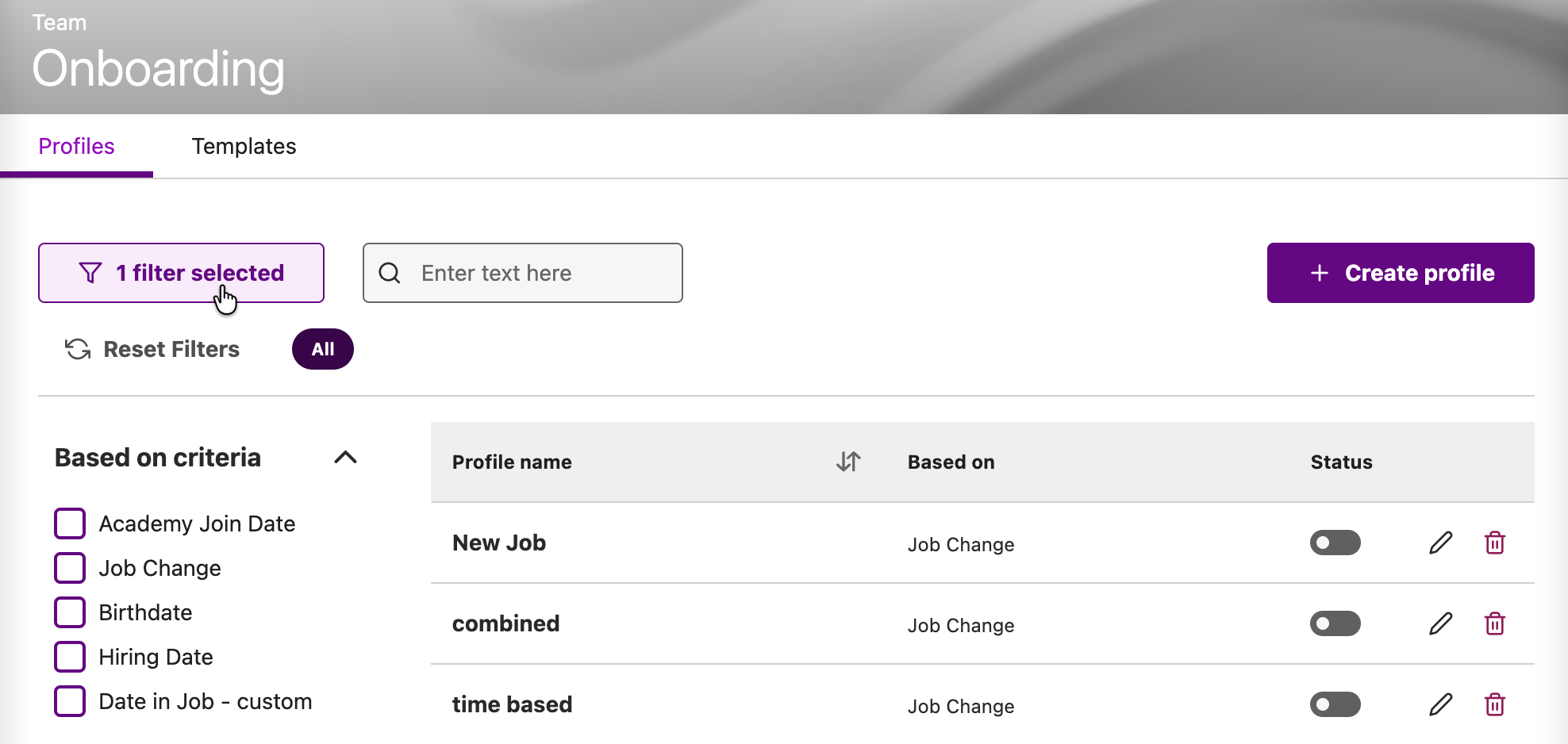Click Reset Filters
This screenshot has height=744, width=1568.
tap(152, 349)
